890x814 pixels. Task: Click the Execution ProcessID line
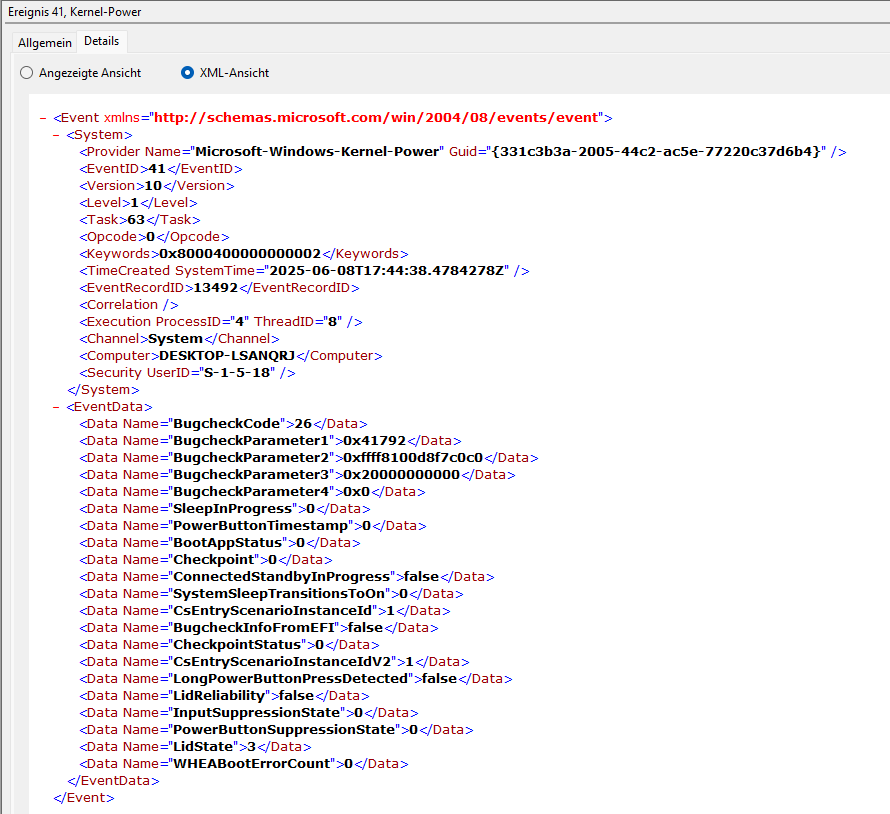coord(221,322)
